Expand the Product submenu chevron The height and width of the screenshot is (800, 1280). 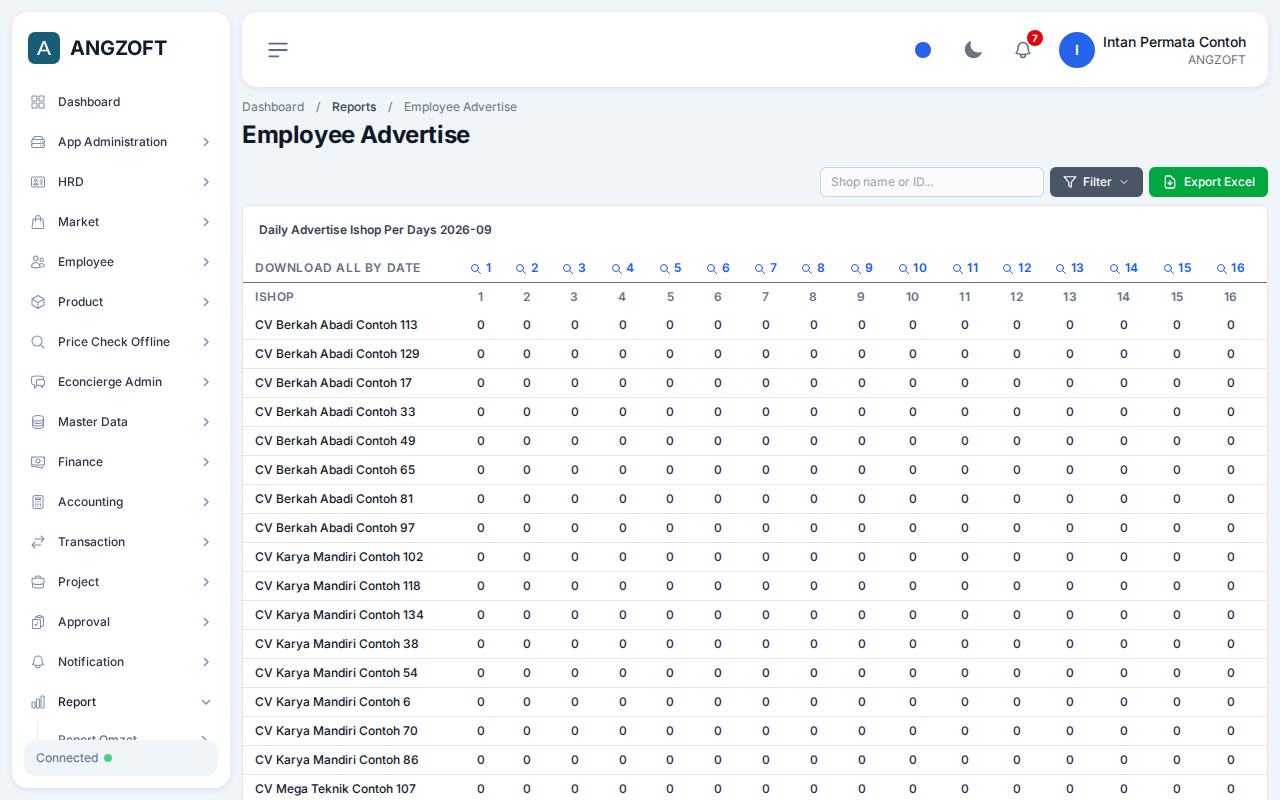(206, 302)
